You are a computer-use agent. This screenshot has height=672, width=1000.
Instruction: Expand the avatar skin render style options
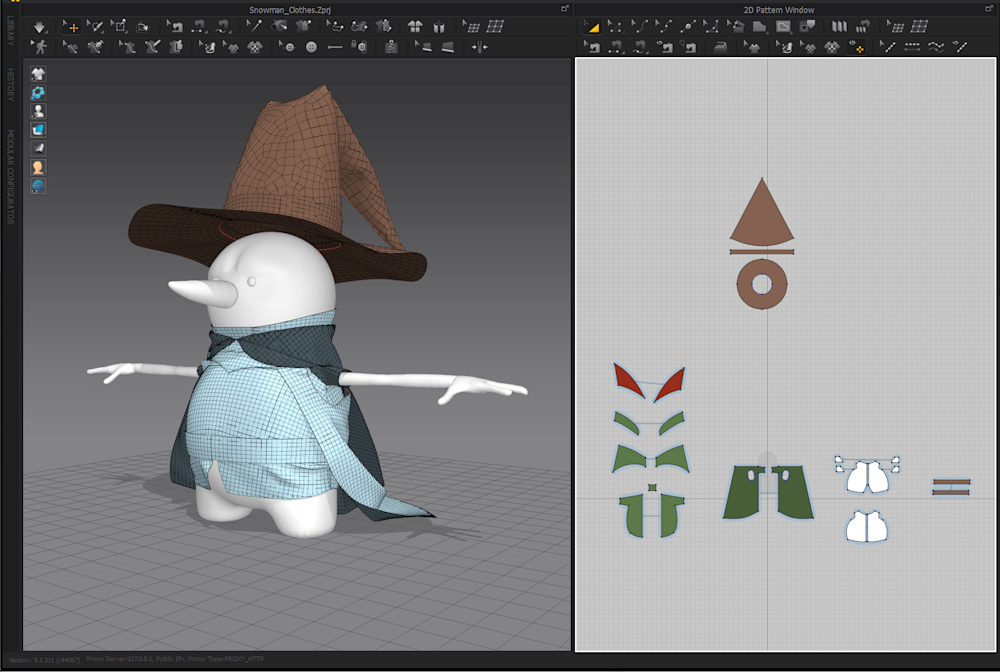38,167
